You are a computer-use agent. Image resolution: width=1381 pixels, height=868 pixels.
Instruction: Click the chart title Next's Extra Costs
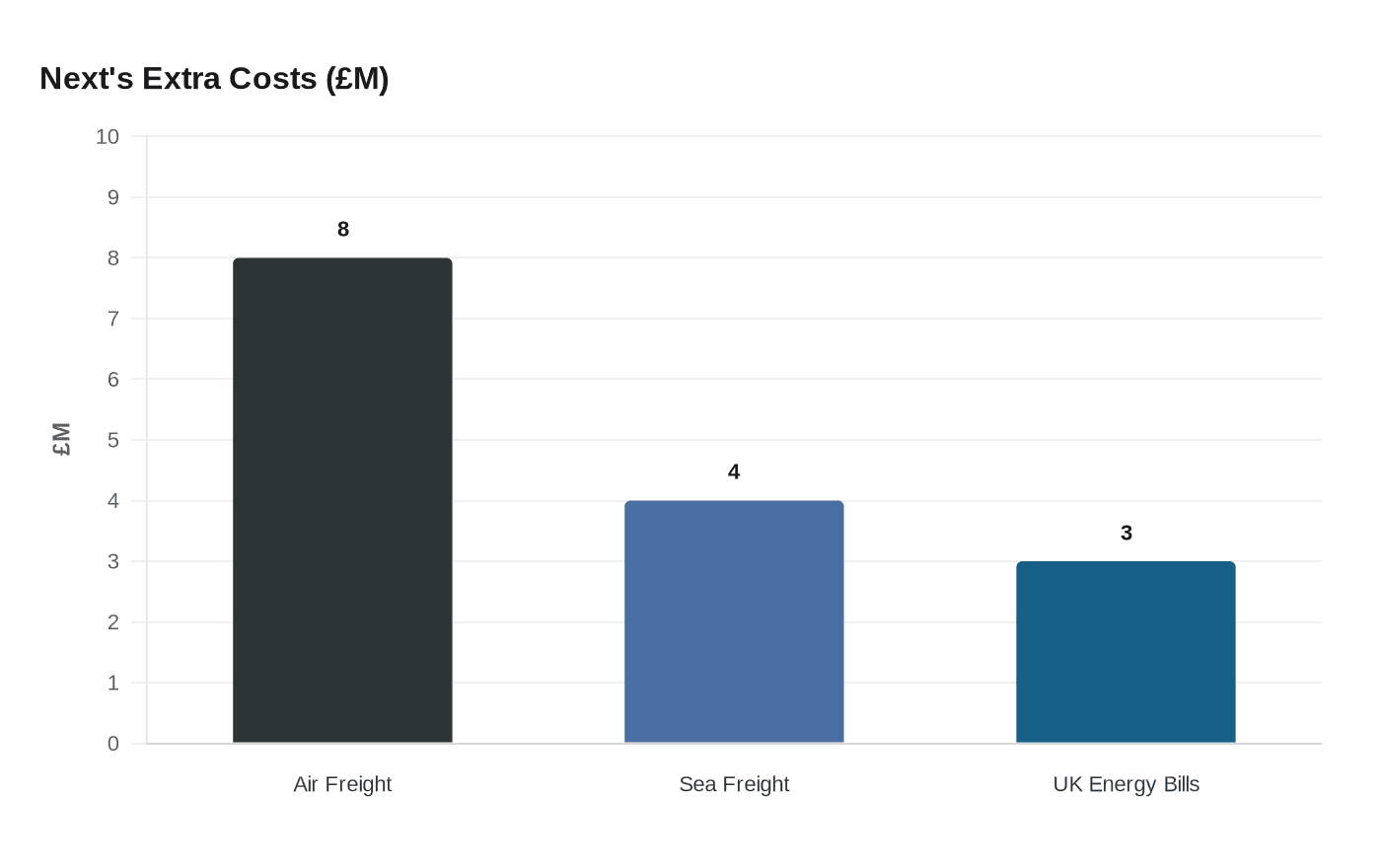coord(214,78)
